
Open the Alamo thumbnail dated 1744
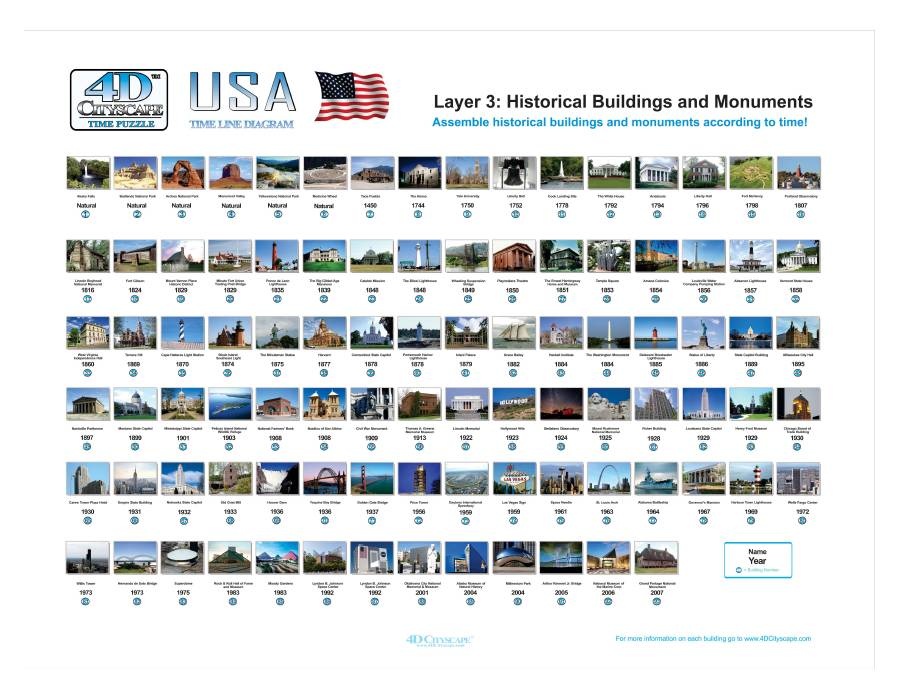[x=420, y=173]
